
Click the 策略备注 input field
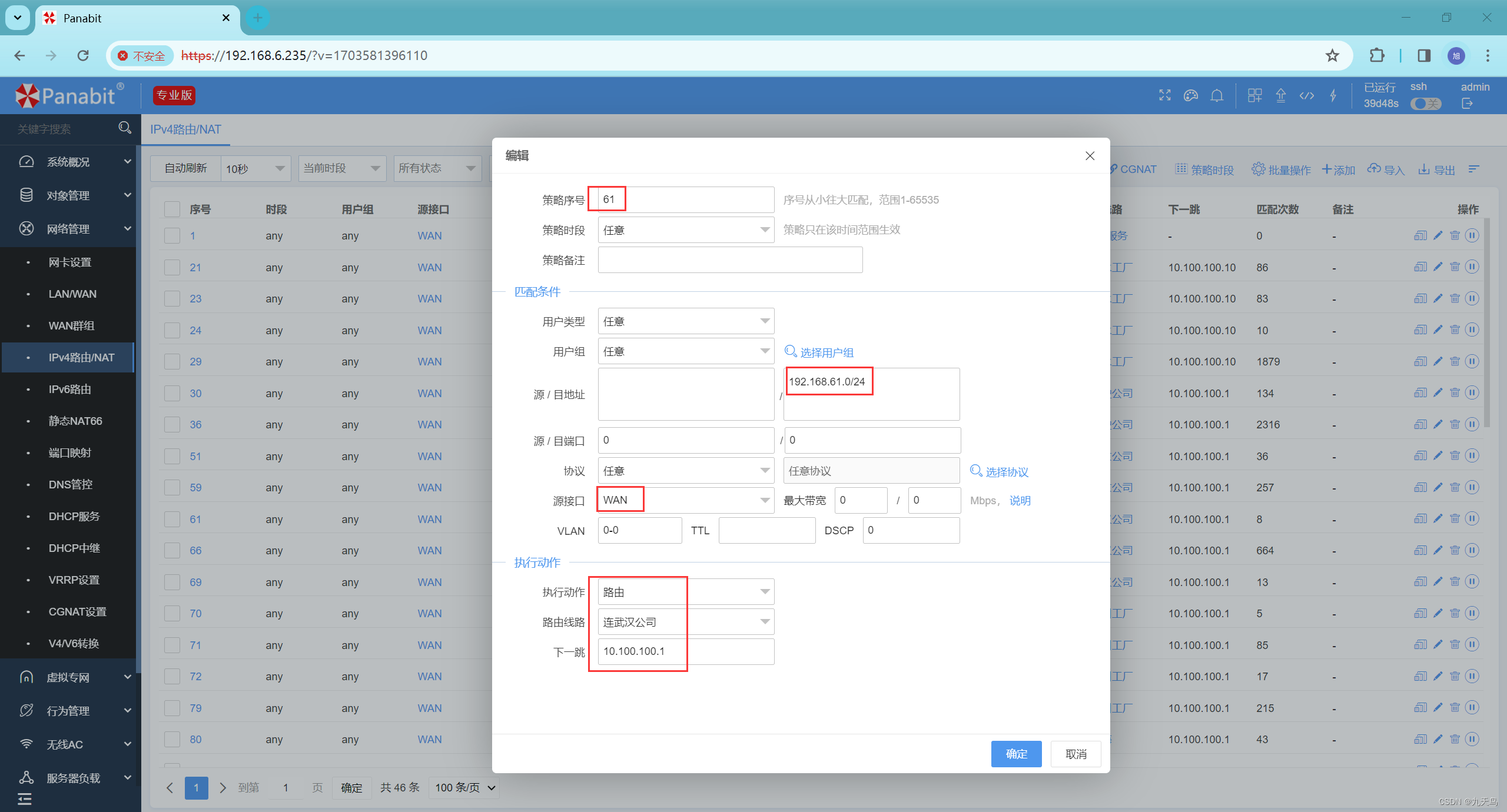[730, 260]
